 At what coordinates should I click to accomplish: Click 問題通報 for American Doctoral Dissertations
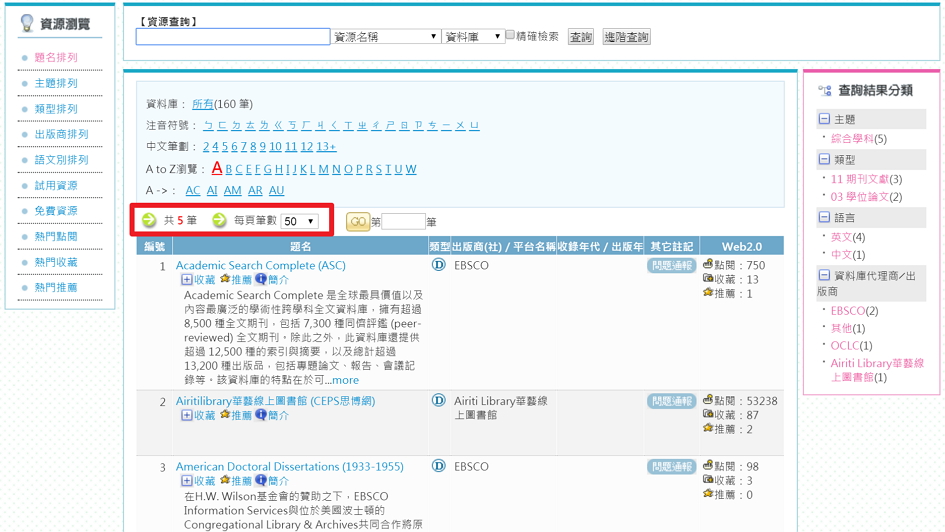click(x=672, y=466)
